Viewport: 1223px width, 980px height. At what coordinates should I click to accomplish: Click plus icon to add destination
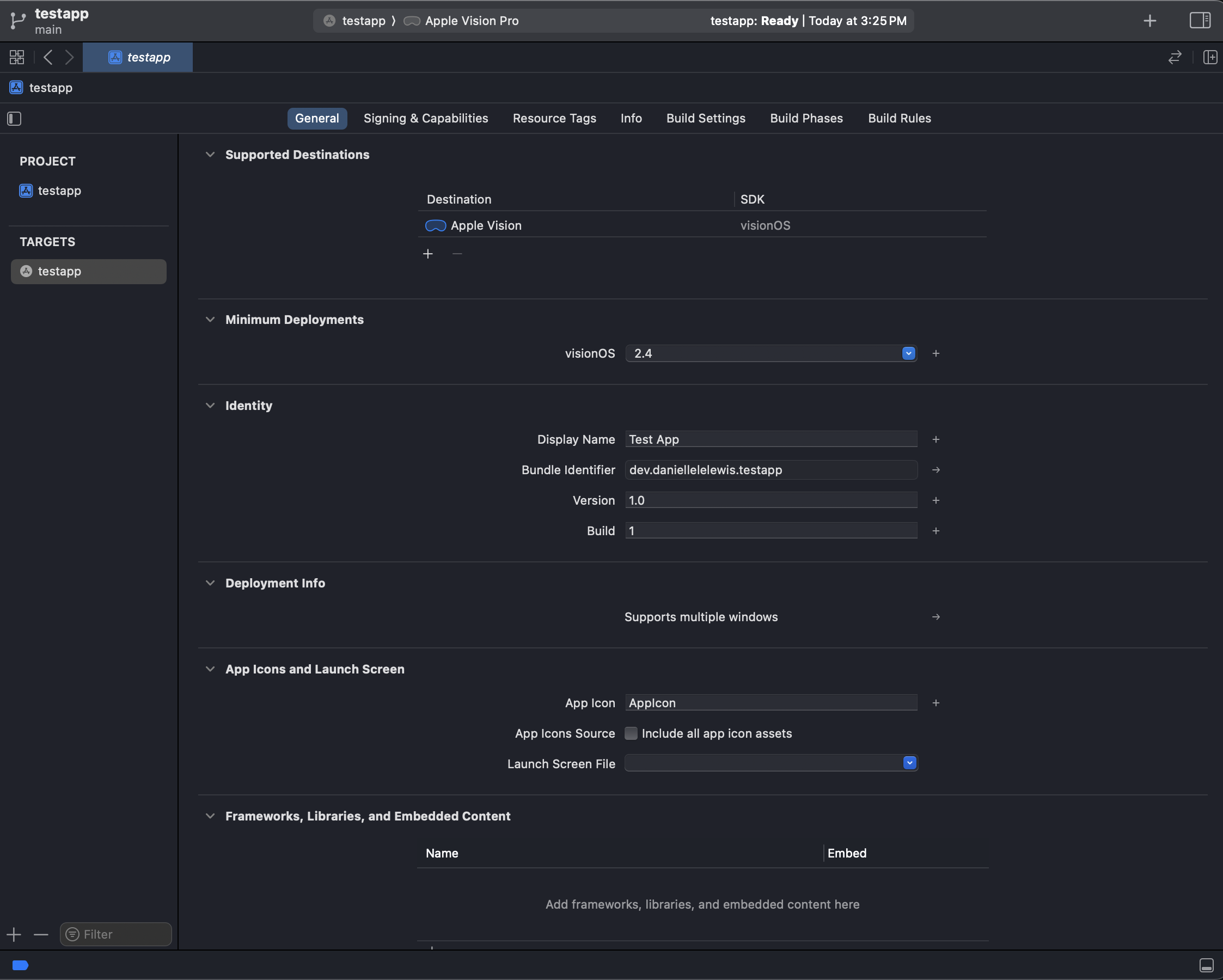tap(427, 254)
